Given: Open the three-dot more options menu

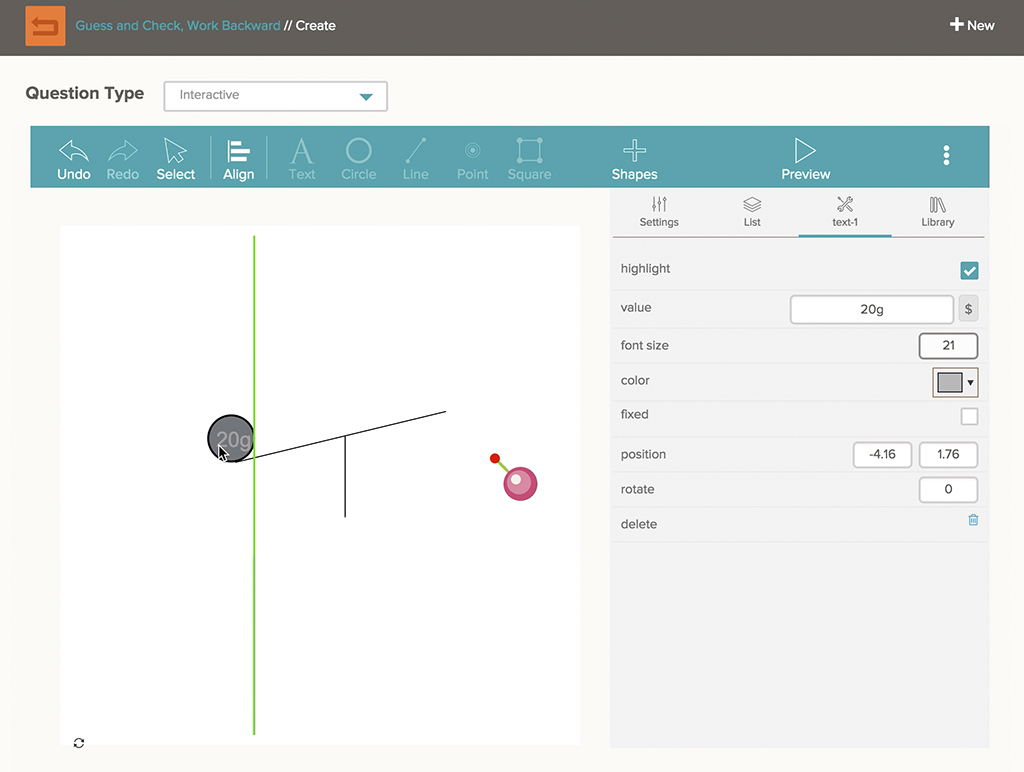Looking at the screenshot, I should [946, 155].
